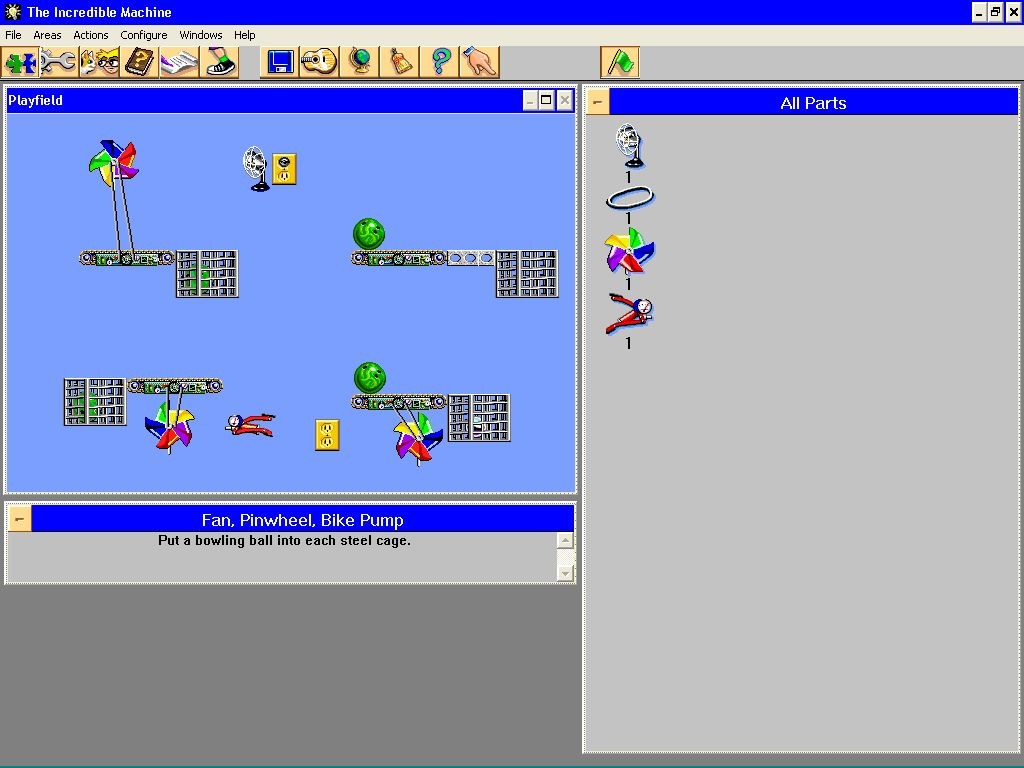Screen dimensions: 1024x768
Task: Click the globe toolbar icon
Action: coord(359,63)
